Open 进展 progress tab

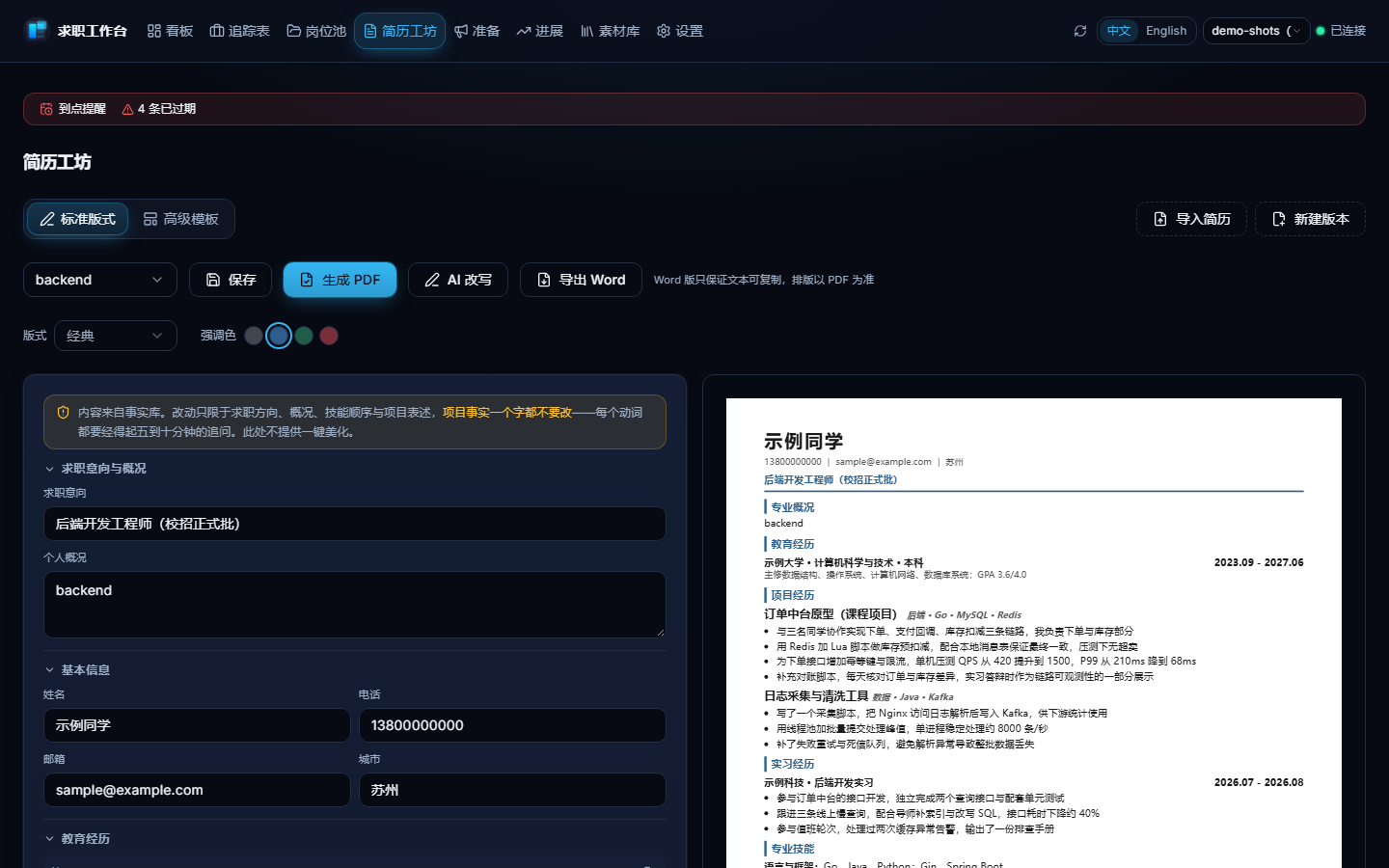pos(540,31)
